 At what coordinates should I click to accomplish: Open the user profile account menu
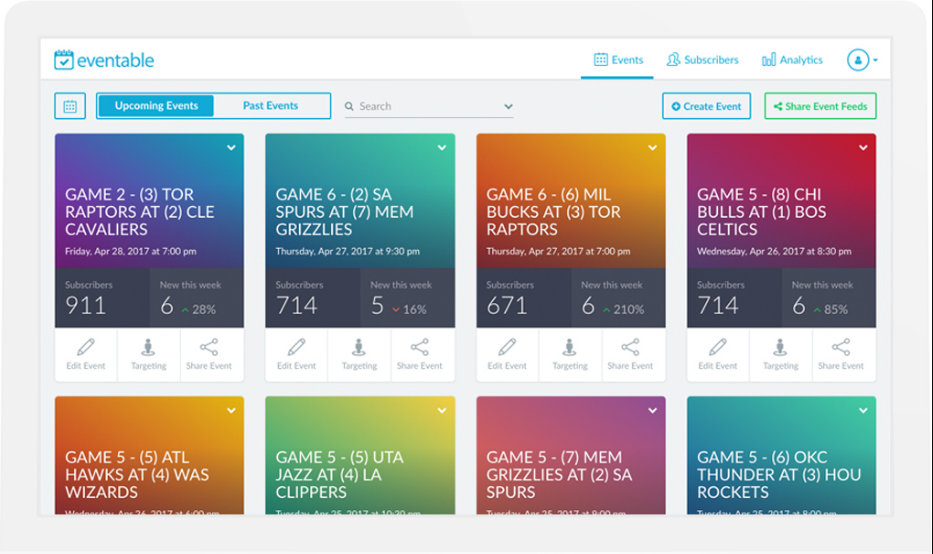pos(862,60)
